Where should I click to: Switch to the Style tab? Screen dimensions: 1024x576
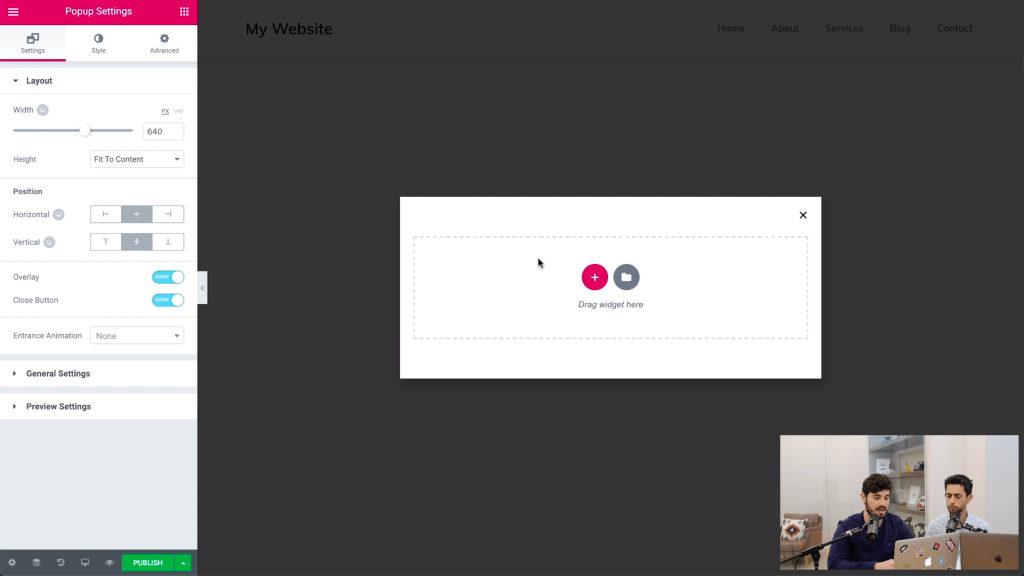coord(99,43)
